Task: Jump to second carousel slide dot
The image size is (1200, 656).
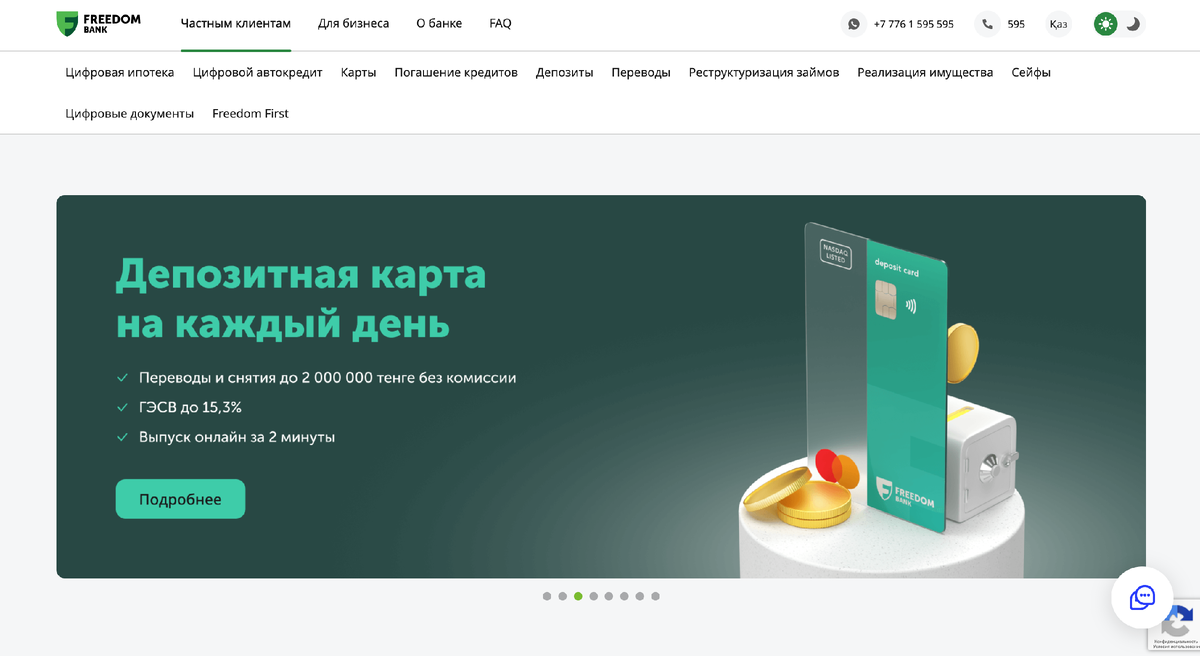Action: 563,596
